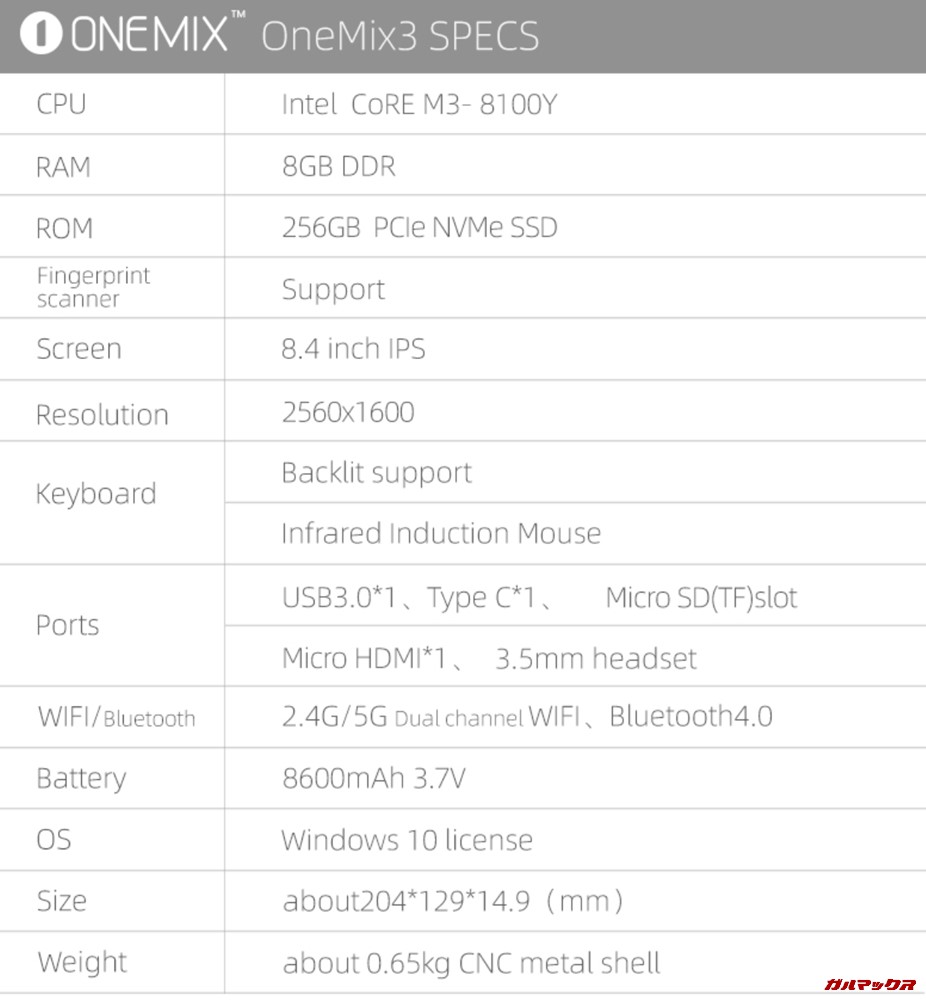The width and height of the screenshot is (926, 1000).
Task: Click the Intel CoRE M3-8100Y value
Action: (x=418, y=104)
